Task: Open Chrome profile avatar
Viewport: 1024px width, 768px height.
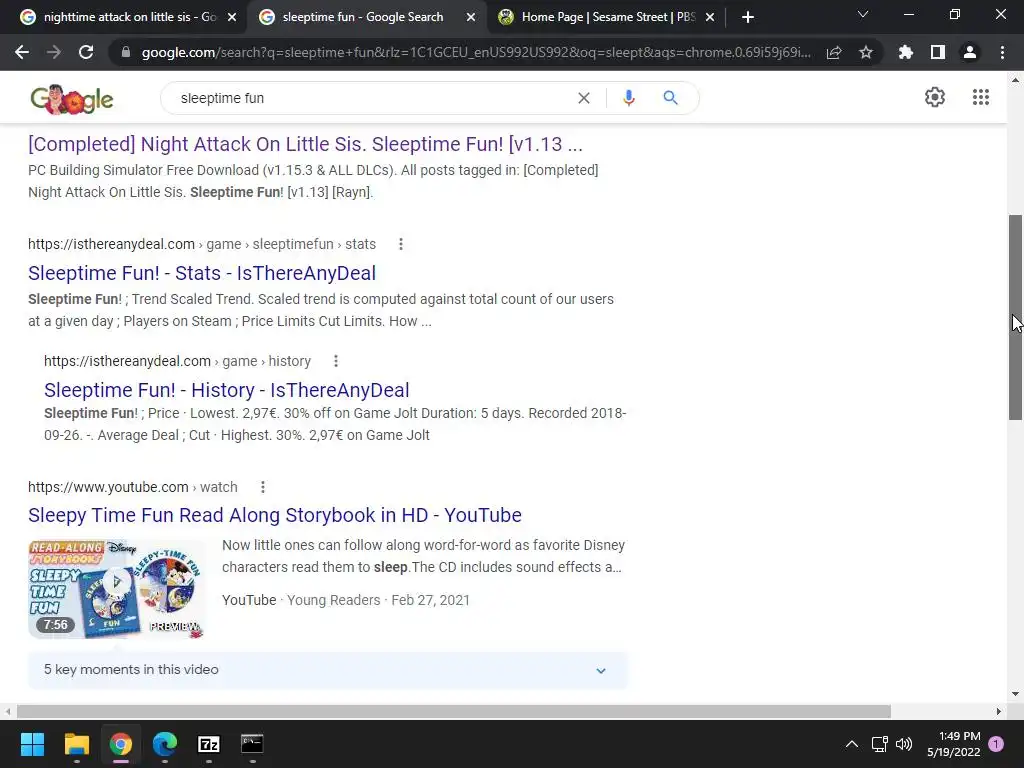Action: coord(970,52)
